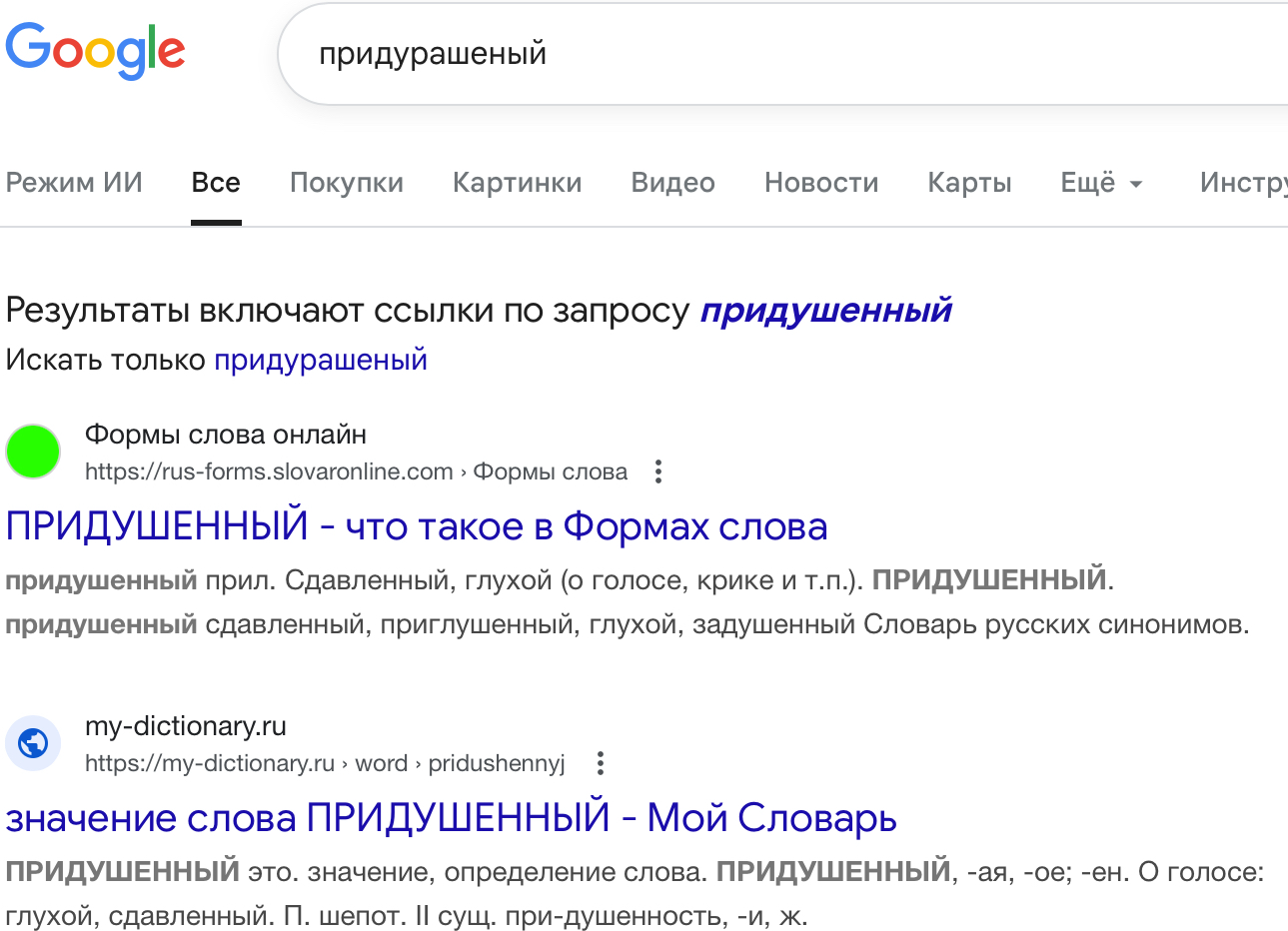1288x931 pixels.
Task: Open three-dot menu for slovaronline result
Action: coord(657,471)
